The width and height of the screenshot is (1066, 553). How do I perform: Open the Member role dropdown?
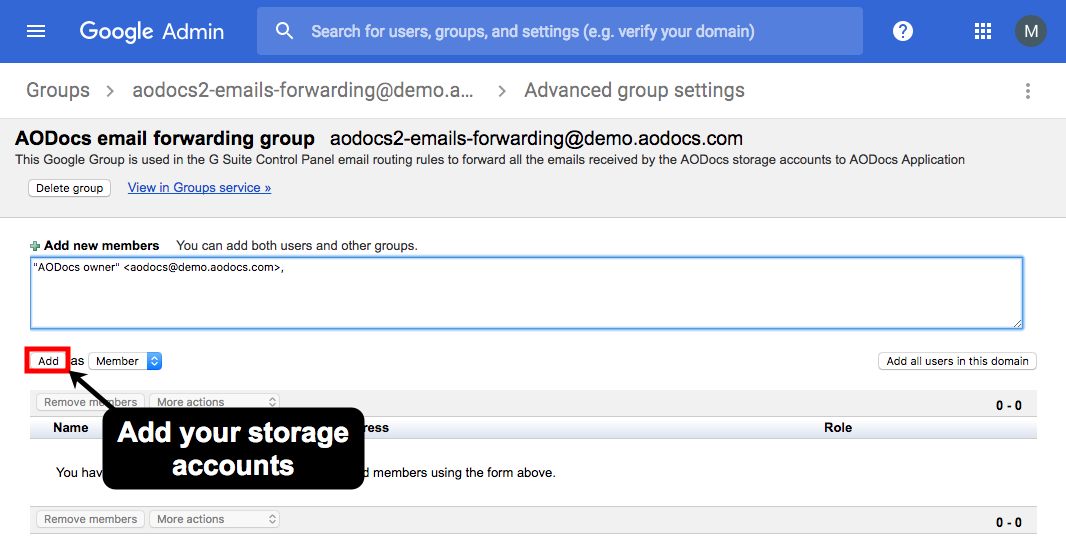point(125,361)
